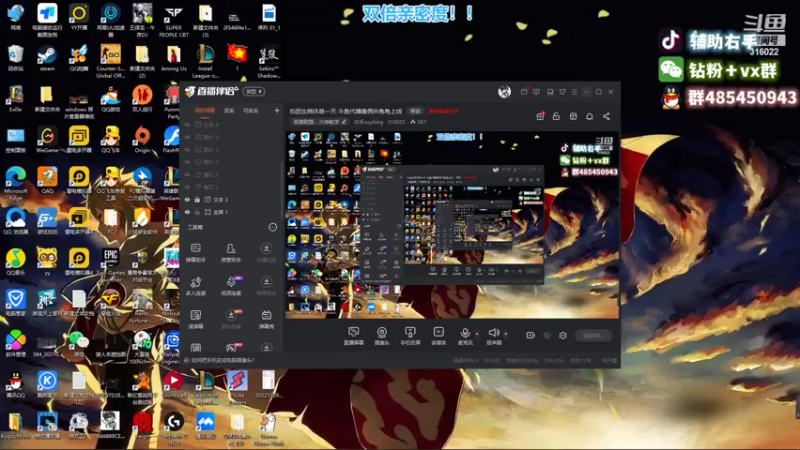Open the Steam desktop icon
This screenshot has width=800, height=450.
tap(47, 59)
